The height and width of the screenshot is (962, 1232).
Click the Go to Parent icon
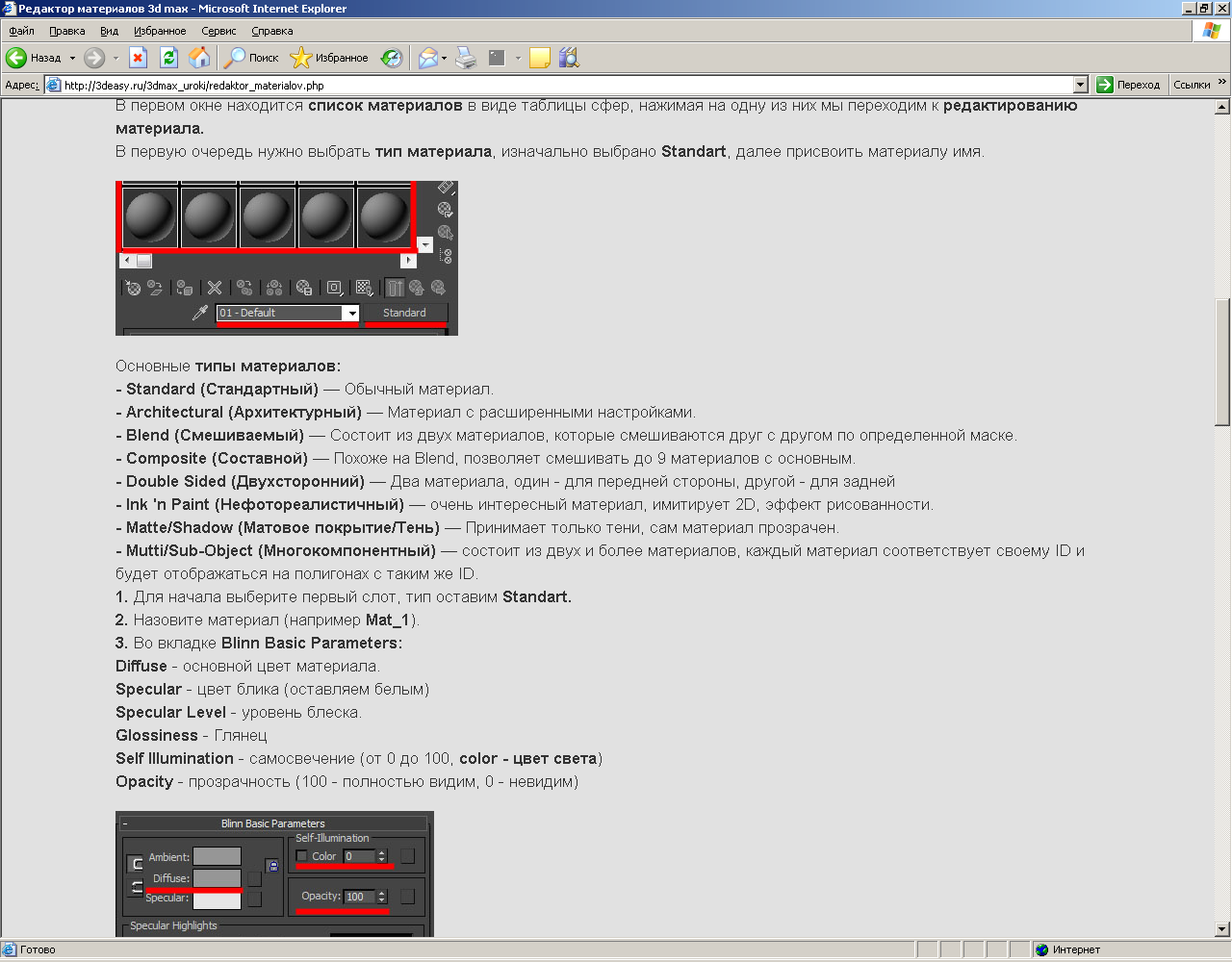click(x=417, y=288)
